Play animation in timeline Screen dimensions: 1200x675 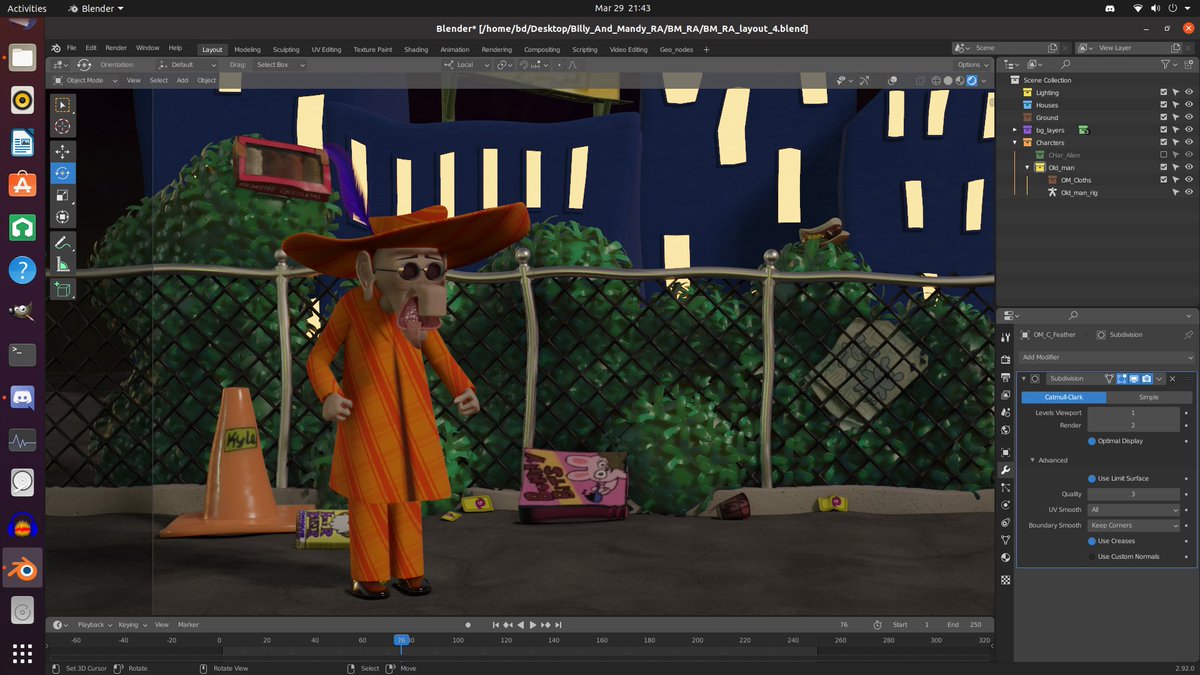click(x=533, y=625)
